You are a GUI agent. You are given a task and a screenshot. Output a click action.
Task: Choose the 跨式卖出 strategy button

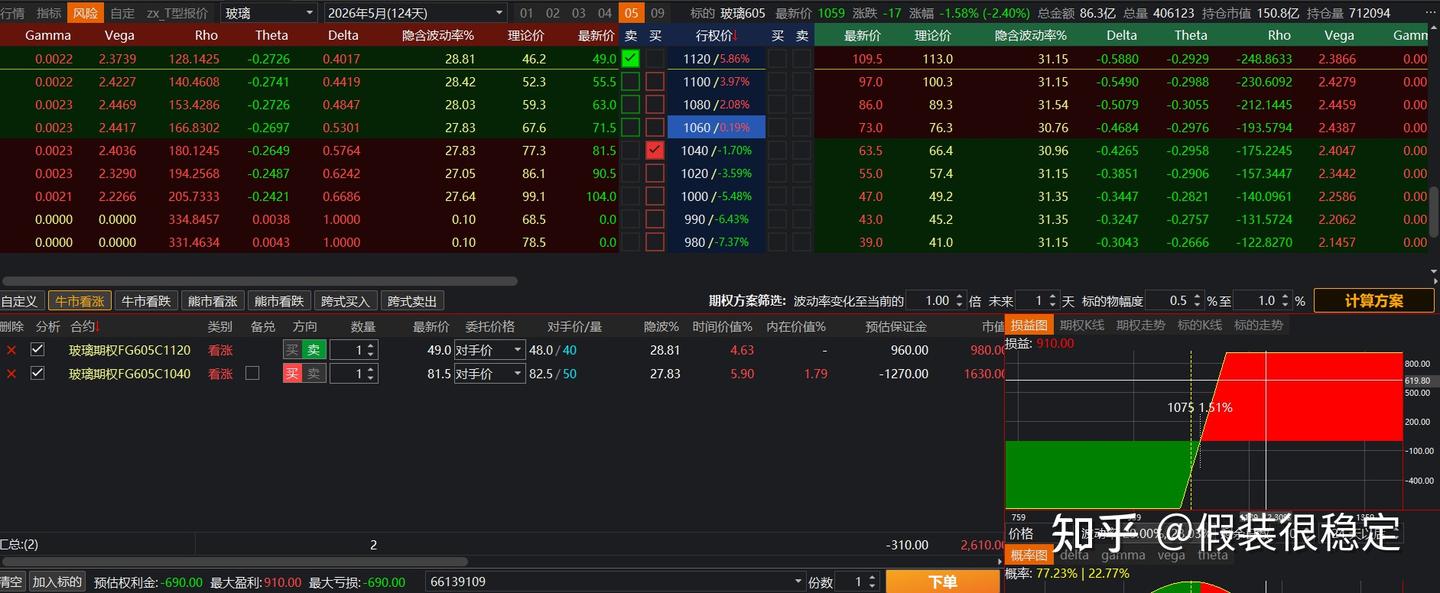point(412,301)
